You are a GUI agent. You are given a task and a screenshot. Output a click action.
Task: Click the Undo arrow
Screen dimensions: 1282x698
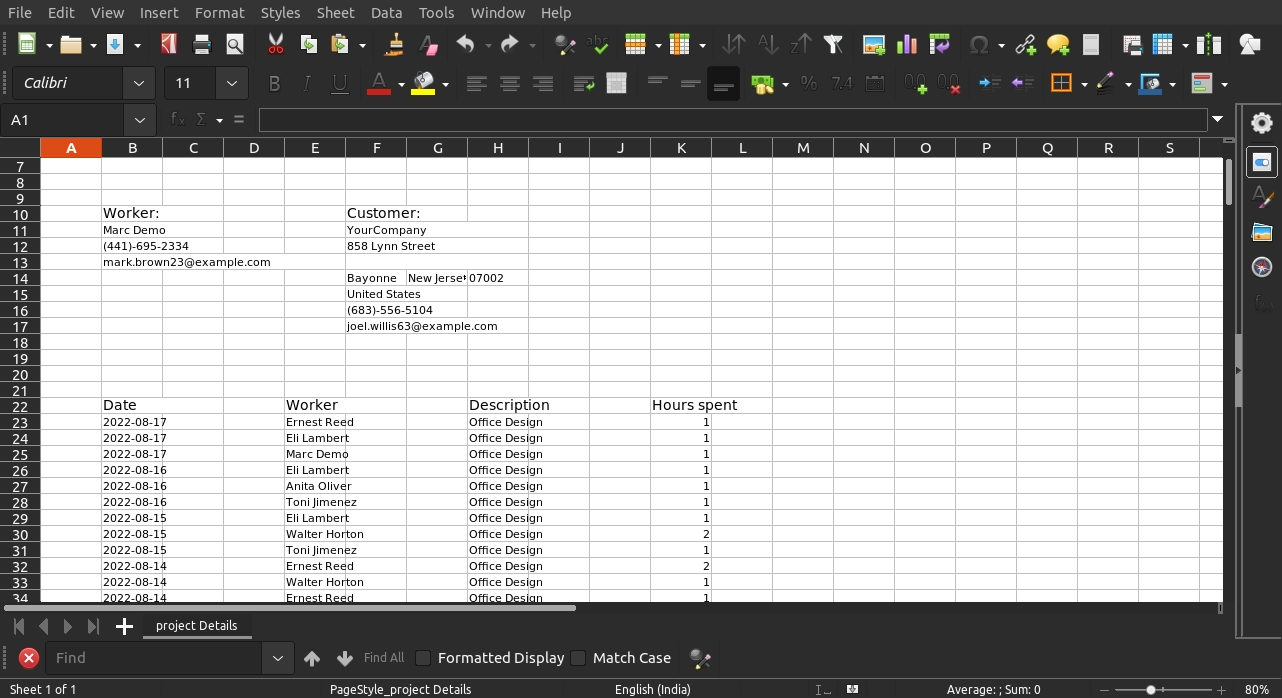point(466,44)
